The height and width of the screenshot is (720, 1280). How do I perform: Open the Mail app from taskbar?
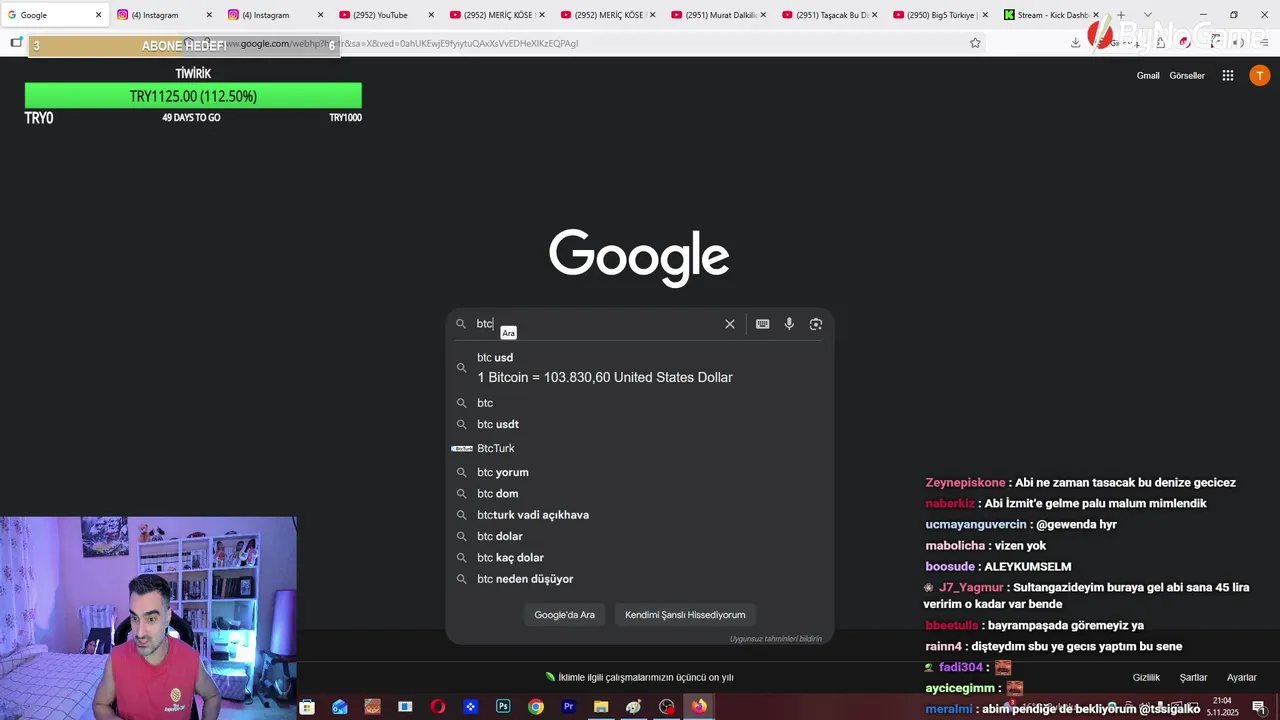340,707
